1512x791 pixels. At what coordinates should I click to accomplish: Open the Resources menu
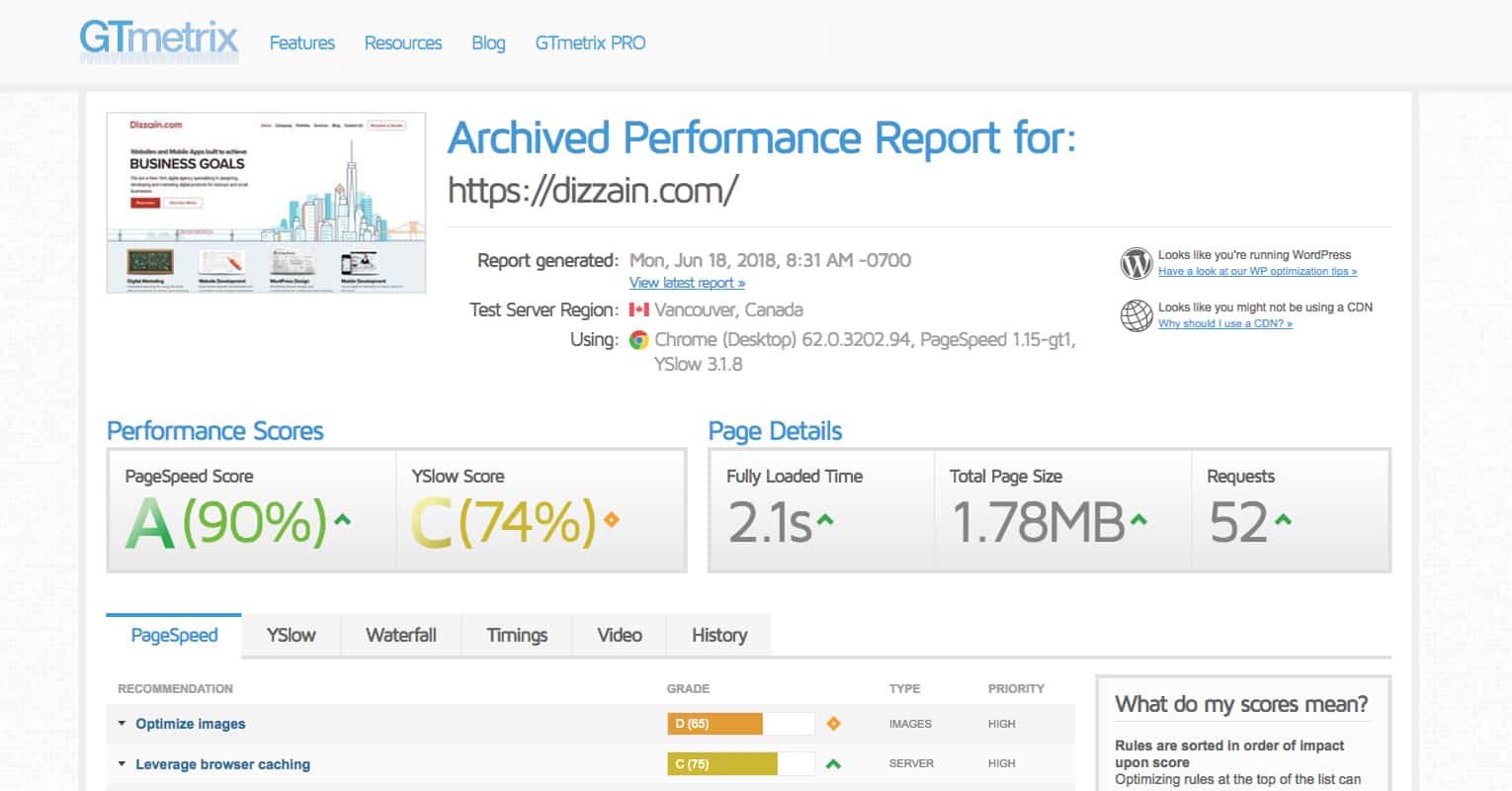[x=403, y=43]
